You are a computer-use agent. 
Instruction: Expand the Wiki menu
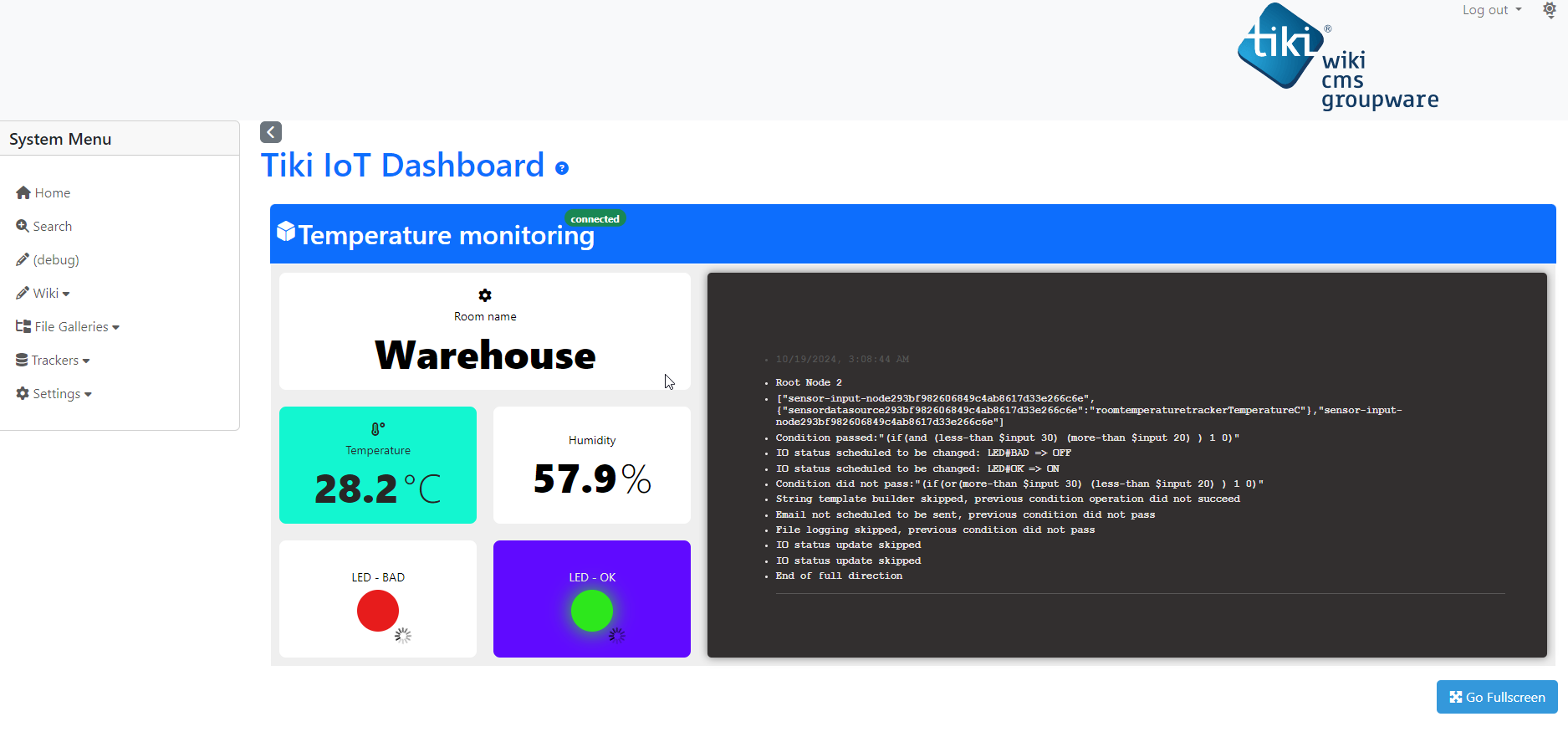(x=51, y=293)
